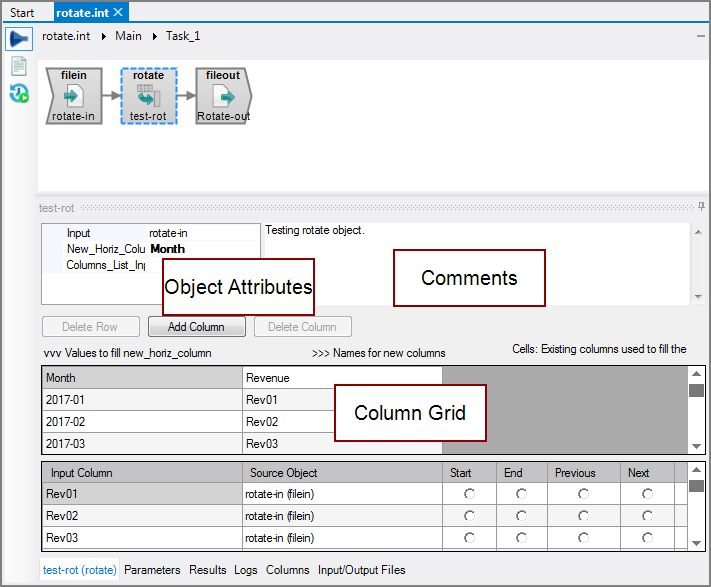The height and width of the screenshot is (587, 711).
Task: Select Start radio button for Rev01
Action: pos(470,494)
